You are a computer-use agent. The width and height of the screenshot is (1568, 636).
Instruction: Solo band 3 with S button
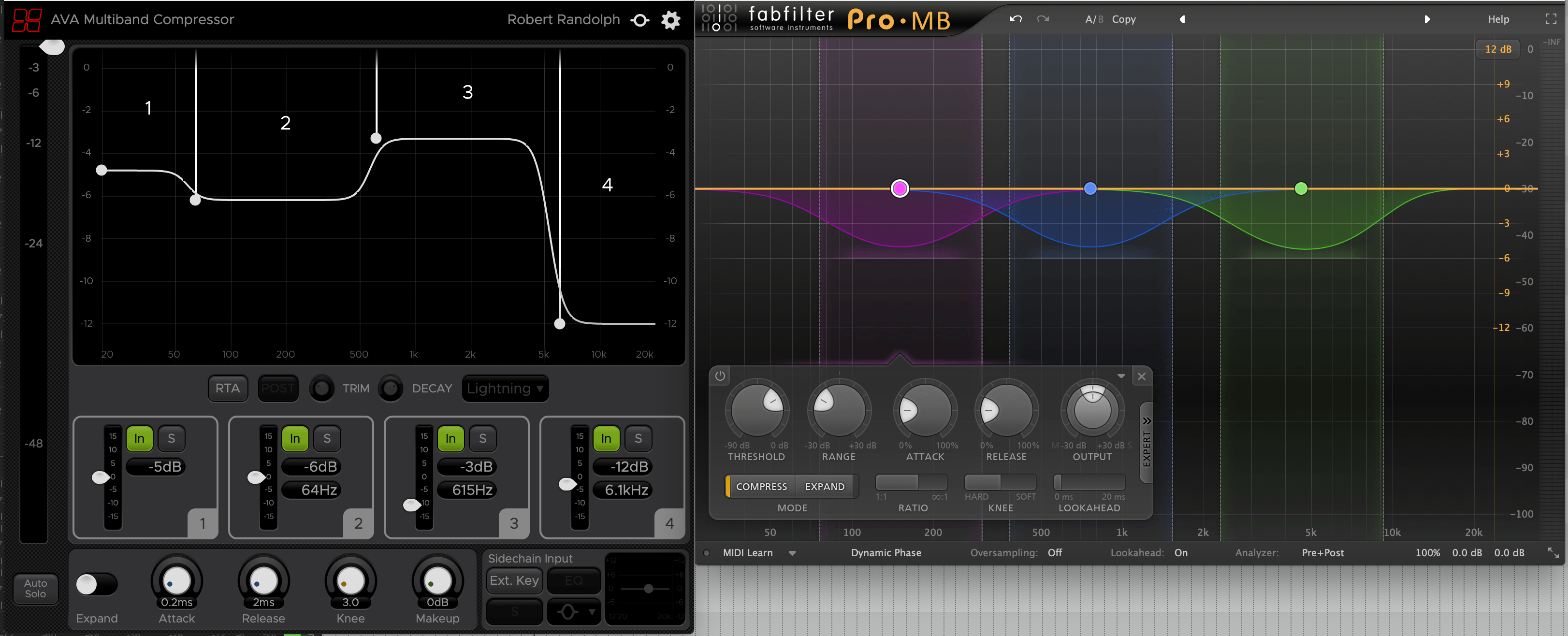[x=482, y=438]
